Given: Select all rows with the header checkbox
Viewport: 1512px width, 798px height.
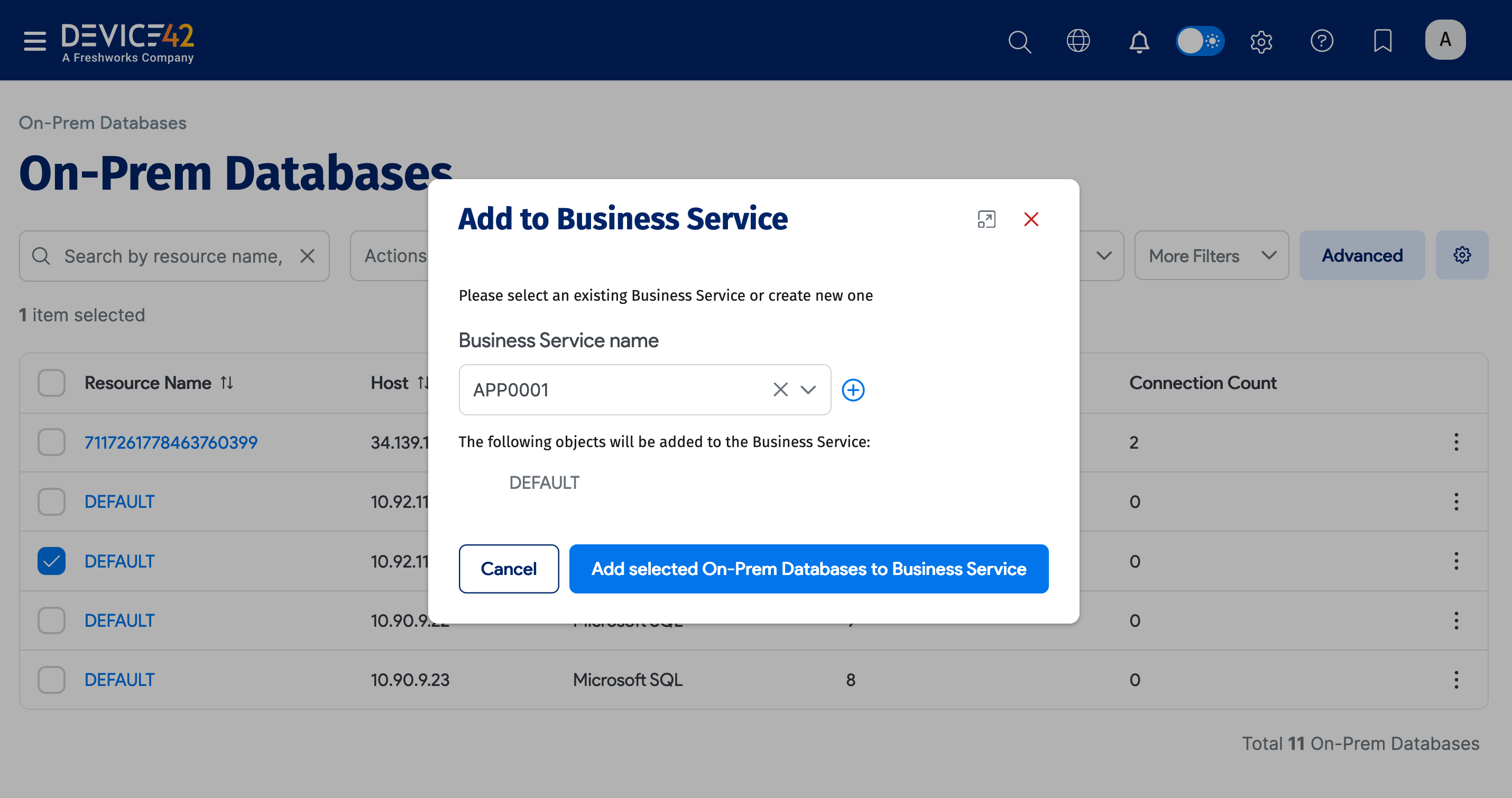Looking at the screenshot, I should [51, 383].
